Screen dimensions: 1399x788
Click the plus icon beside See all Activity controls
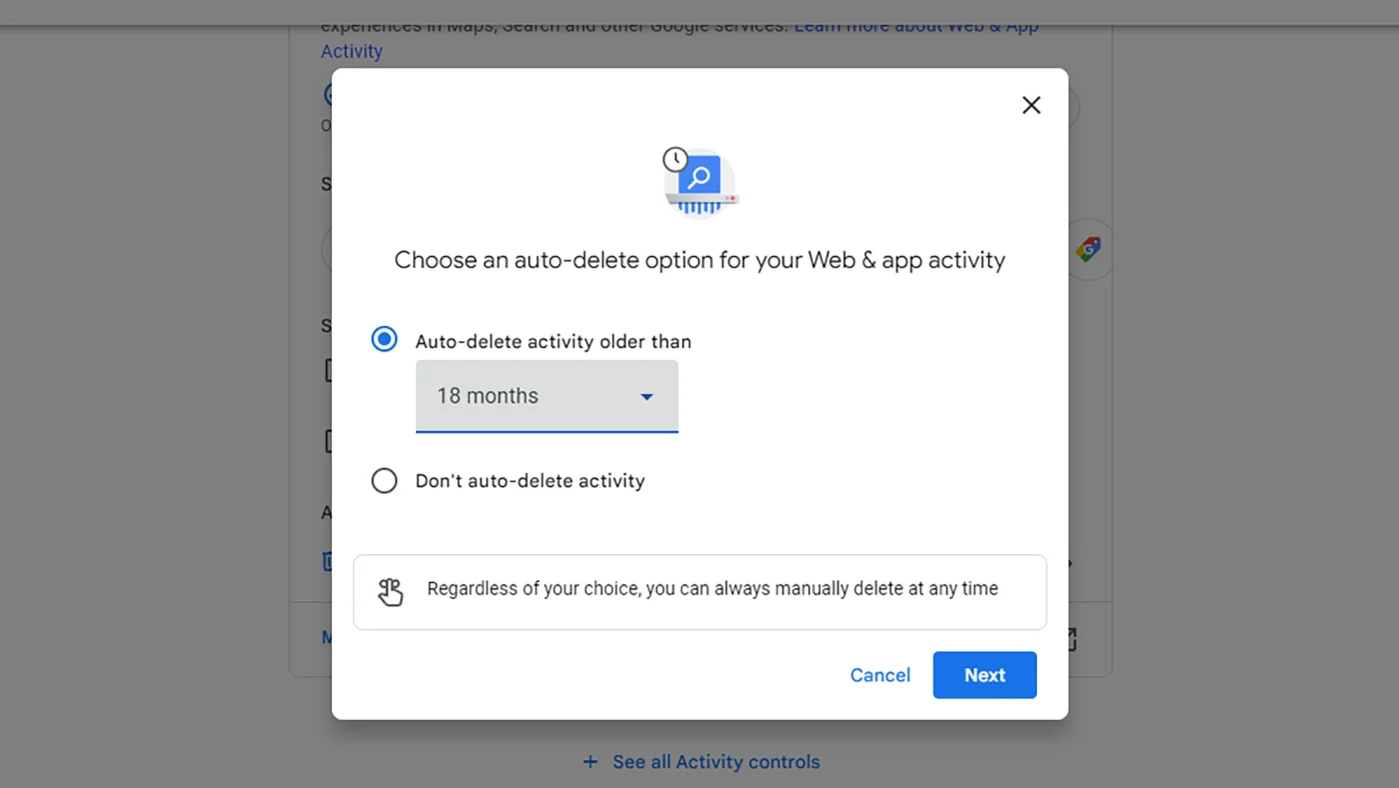click(x=589, y=762)
